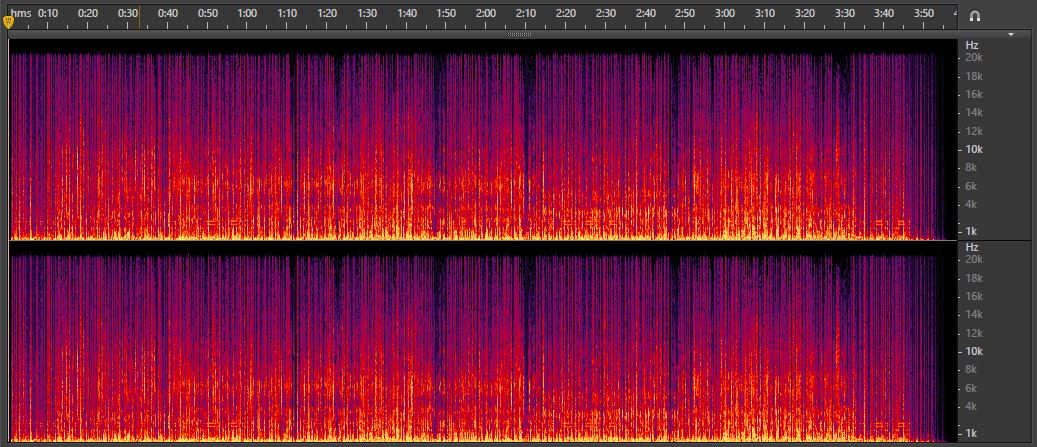Click 14k on the upper channel scale
This screenshot has width=1037, height=447.
(x=975, y=113)
